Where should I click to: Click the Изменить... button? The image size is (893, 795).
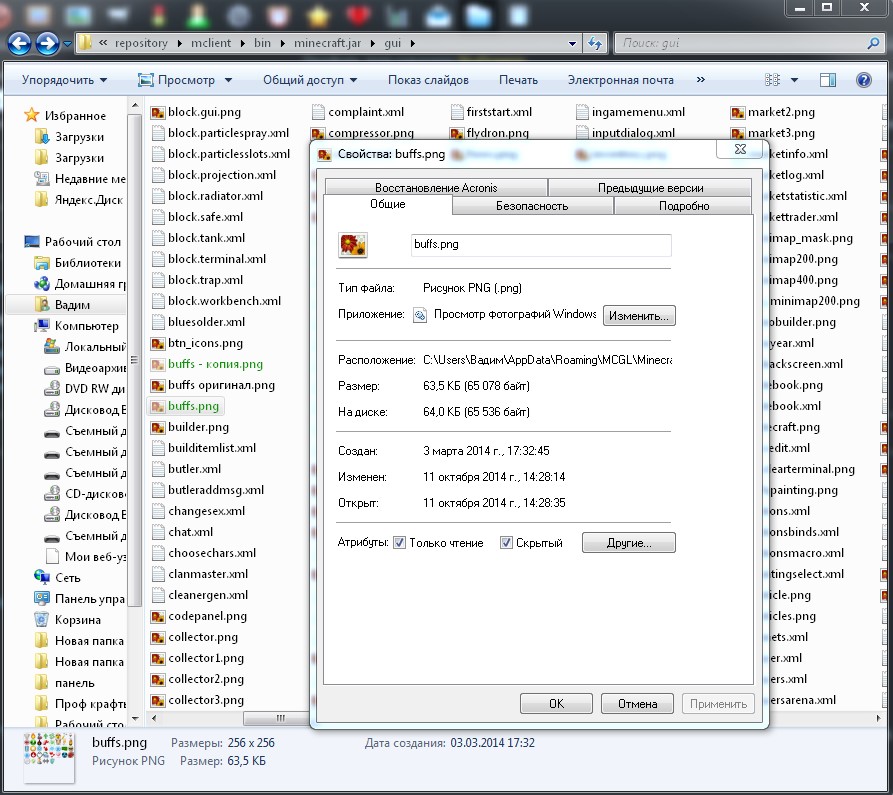[x=639, y=315]
